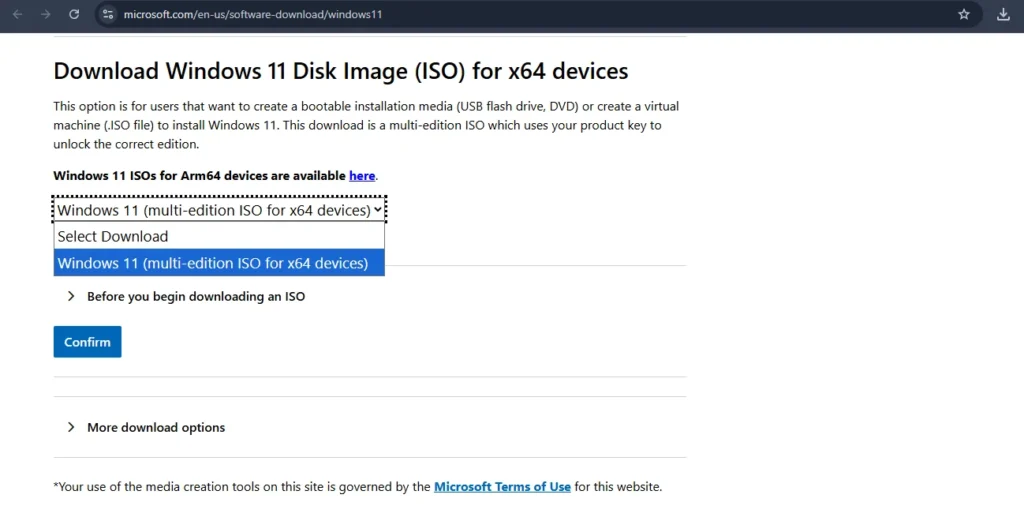Expand 'Before you begin downloading an ISO'
The height and width of the screenshot is (532, 1024).
coord(185,296)
